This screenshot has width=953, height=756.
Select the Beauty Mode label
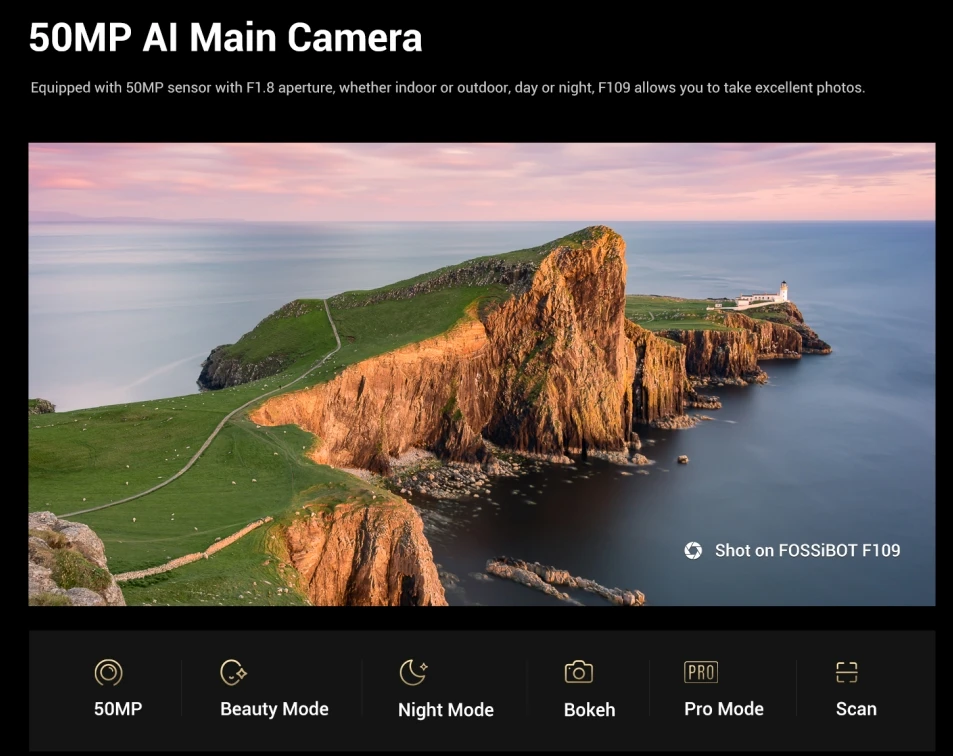274,709
